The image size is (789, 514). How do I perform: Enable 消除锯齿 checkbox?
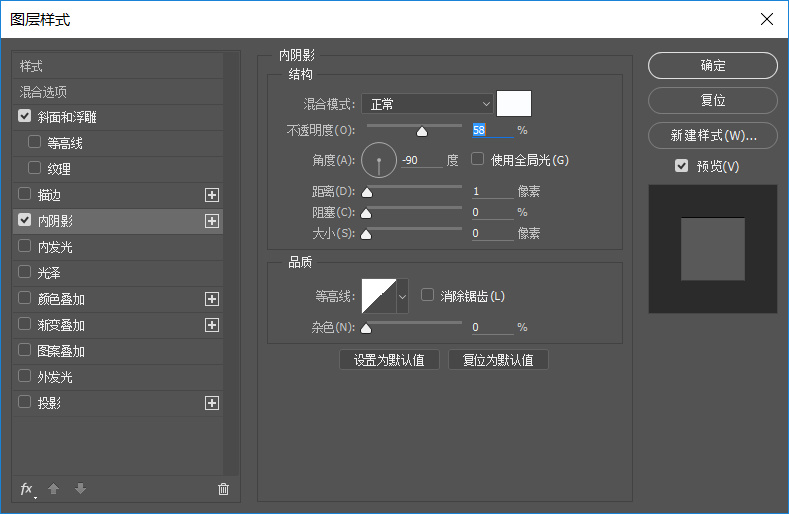point(428,295)
